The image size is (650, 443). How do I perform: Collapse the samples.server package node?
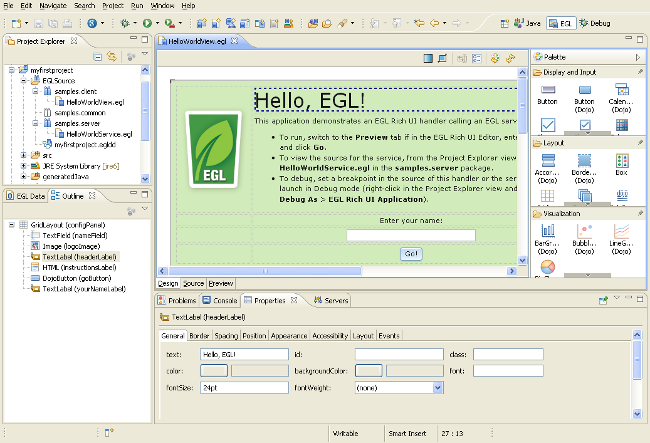pyautogui.click(x=35, y=123)
